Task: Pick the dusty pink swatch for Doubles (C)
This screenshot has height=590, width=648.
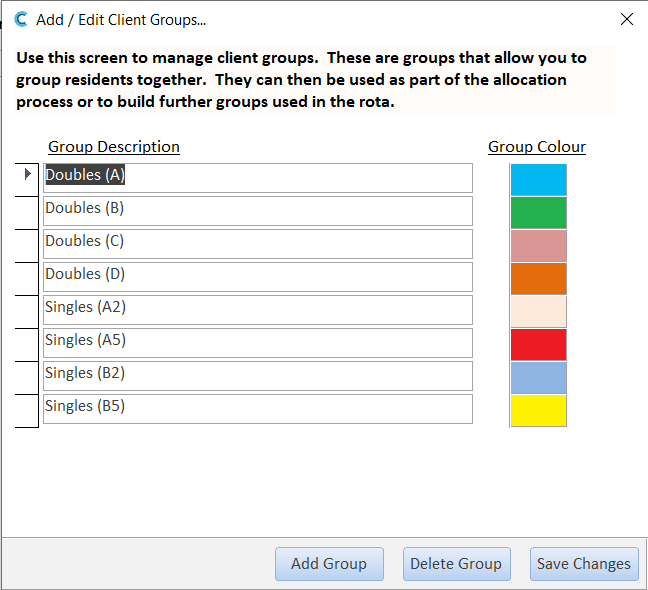Action: point(538,246)
